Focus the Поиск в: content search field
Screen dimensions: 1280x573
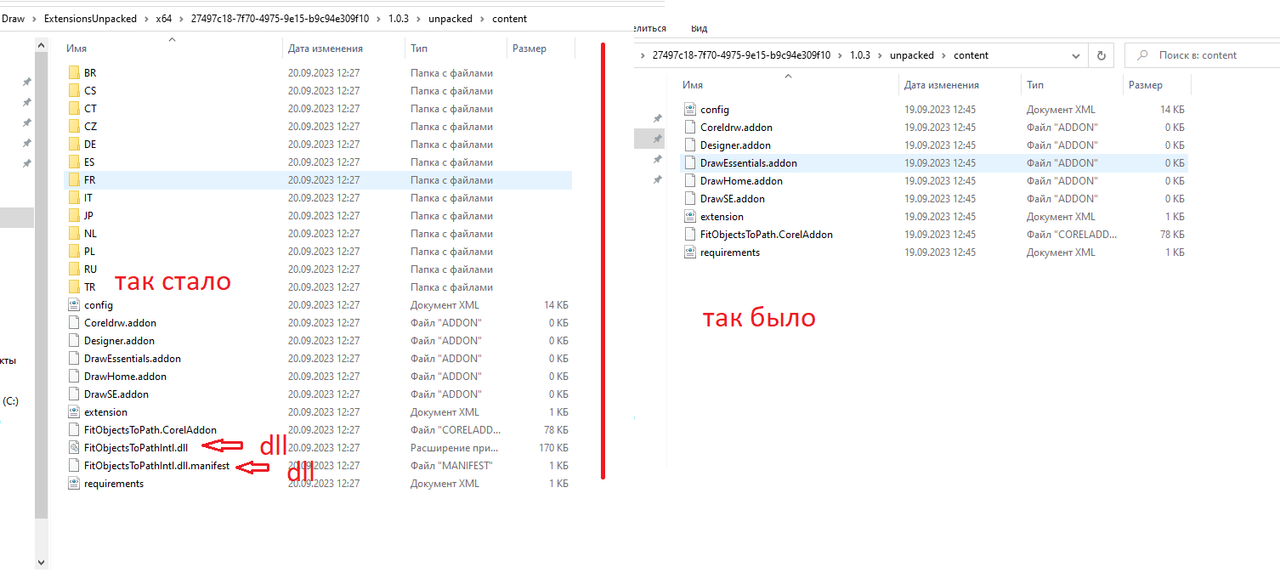click(1201, 56)
